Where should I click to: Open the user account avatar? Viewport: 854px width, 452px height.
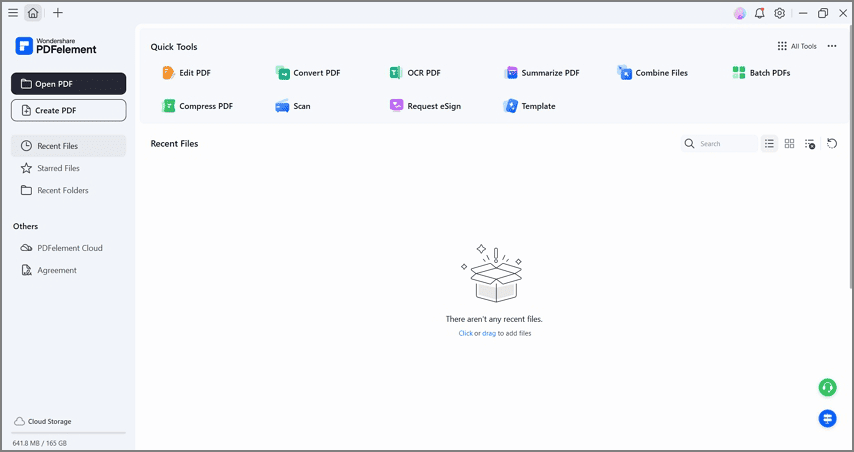pyautogui.click(x=740, y=14)
